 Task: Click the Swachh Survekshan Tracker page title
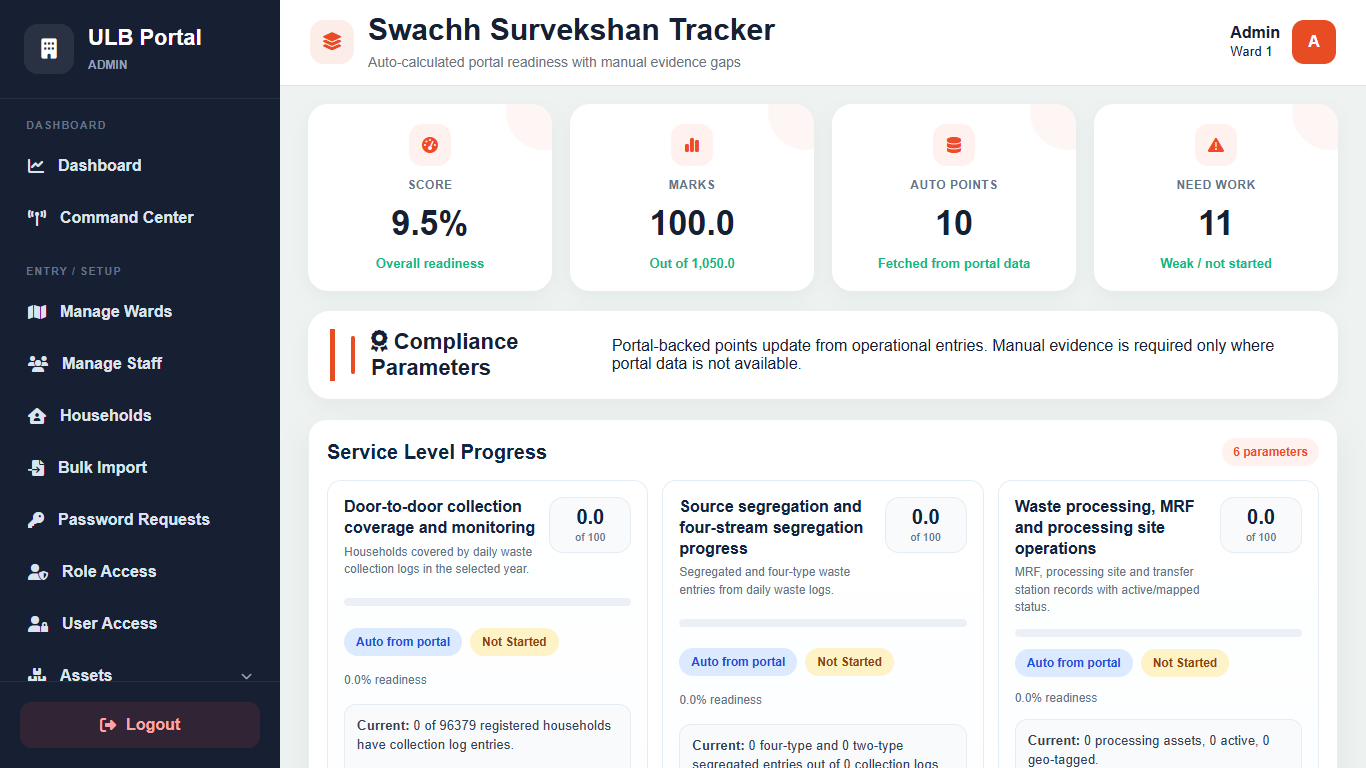(x=571, y=30)
